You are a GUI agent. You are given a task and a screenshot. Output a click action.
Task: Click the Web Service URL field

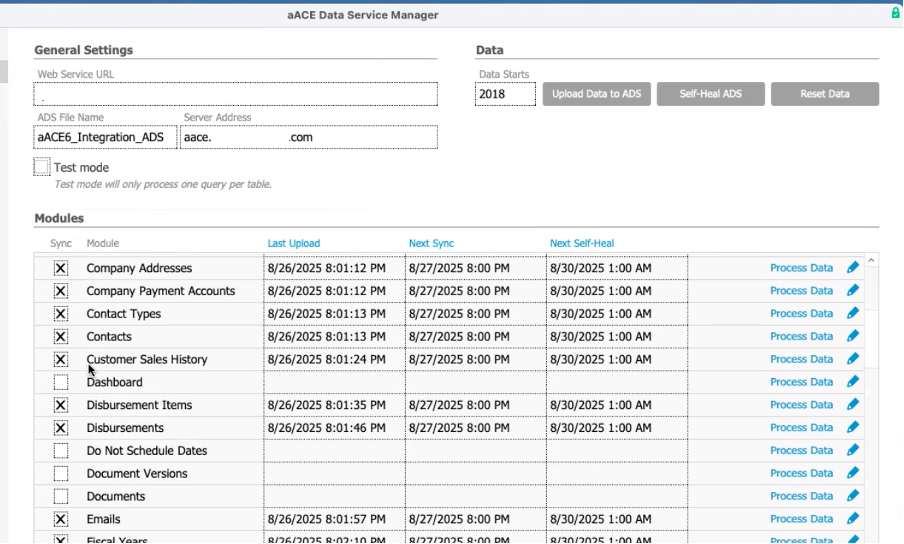235,94
